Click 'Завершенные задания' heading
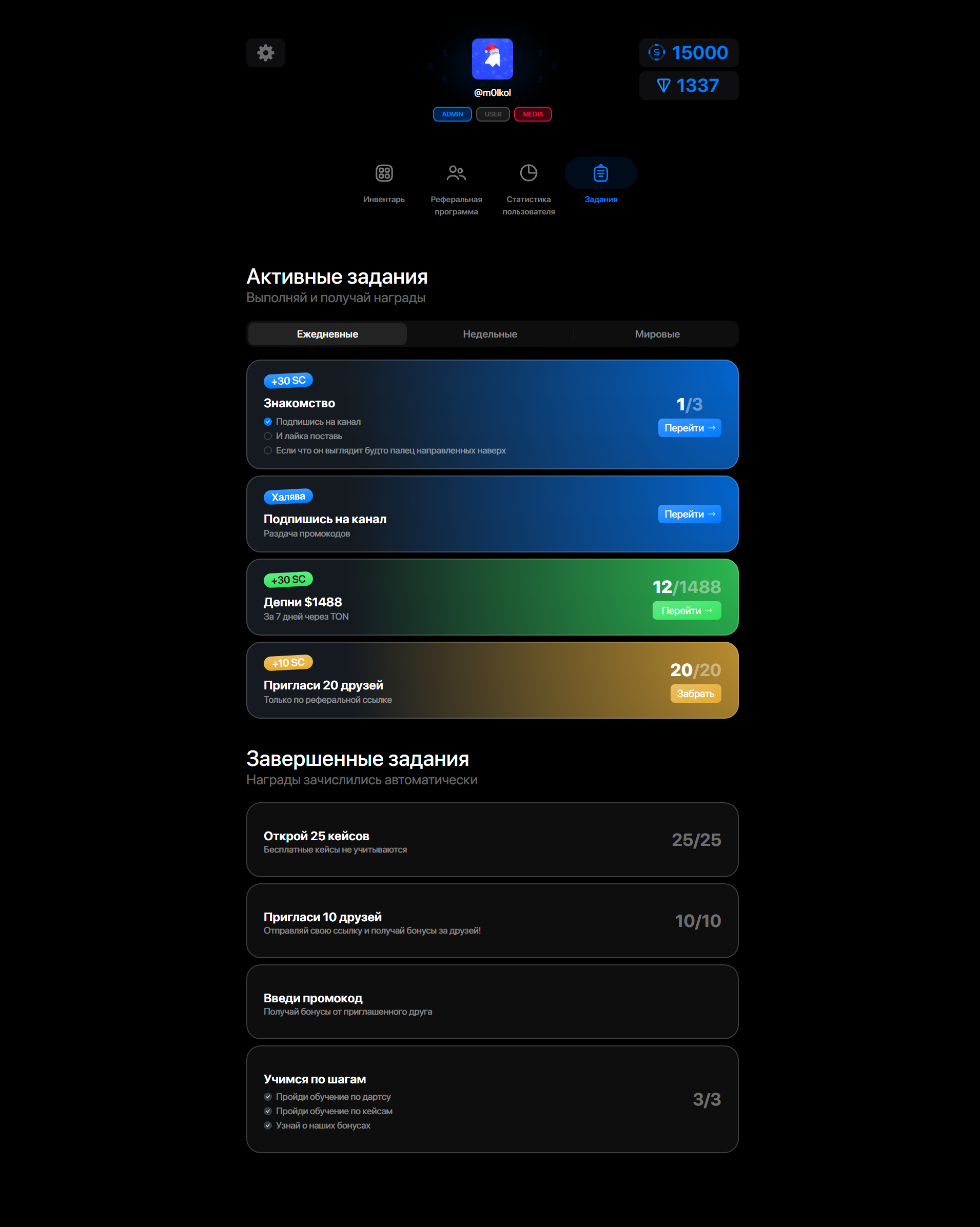980x1227 pixels. (358, 759)
